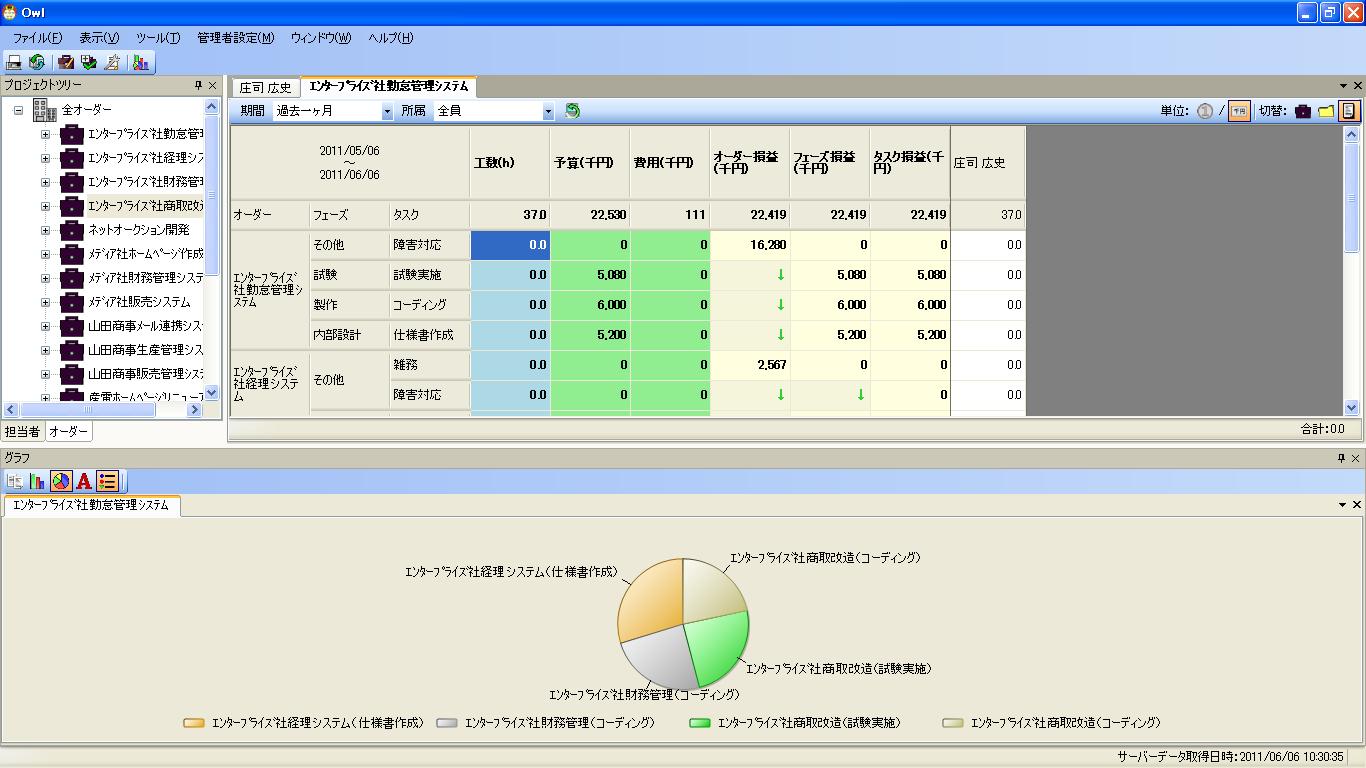Screen dimensions: 1366x768
Task: Click the briefcase-with-pencil order edit icon
Action: coord(66,62)
